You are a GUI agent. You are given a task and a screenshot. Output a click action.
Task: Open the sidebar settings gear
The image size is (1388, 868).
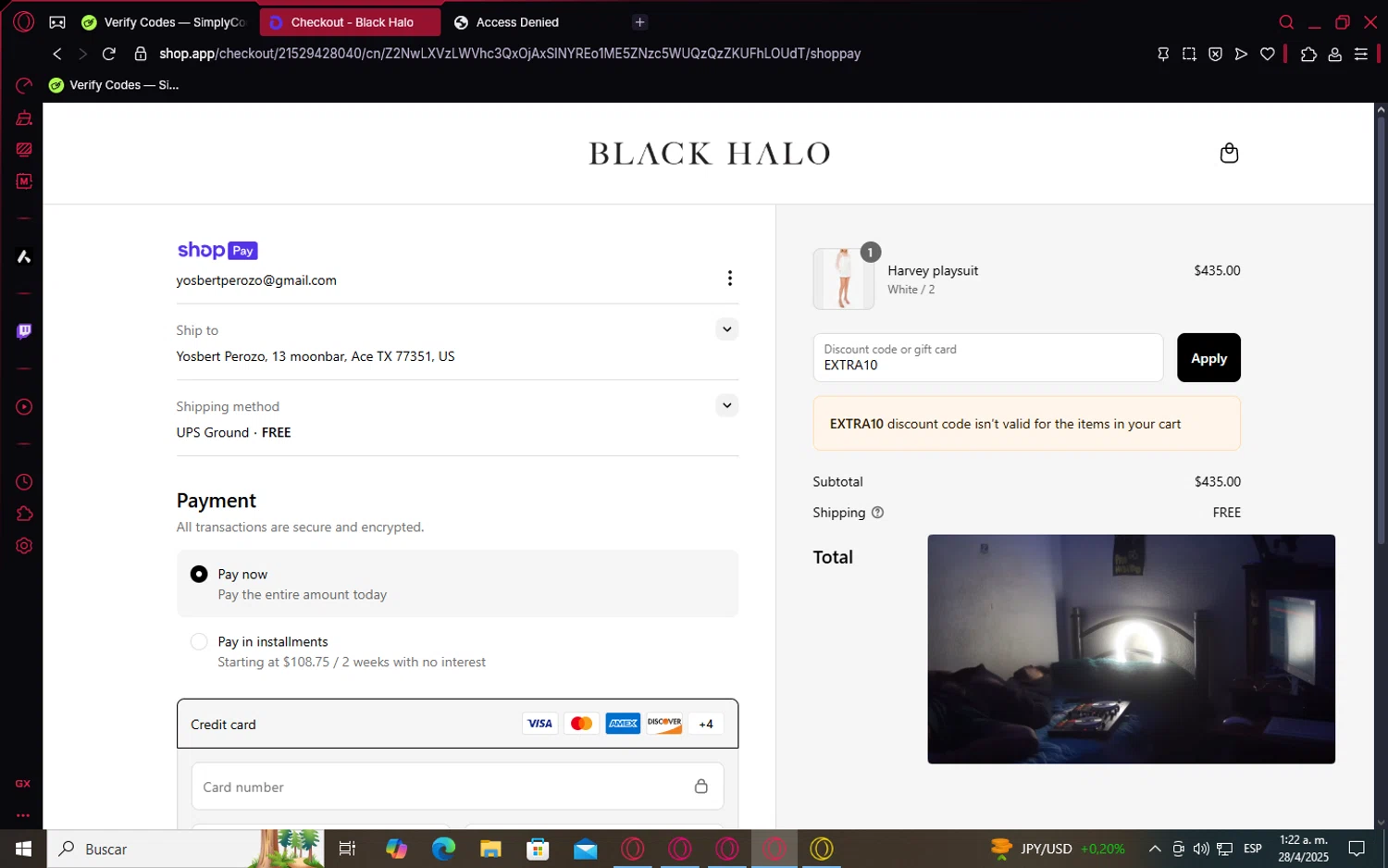(x=24, y=546)
